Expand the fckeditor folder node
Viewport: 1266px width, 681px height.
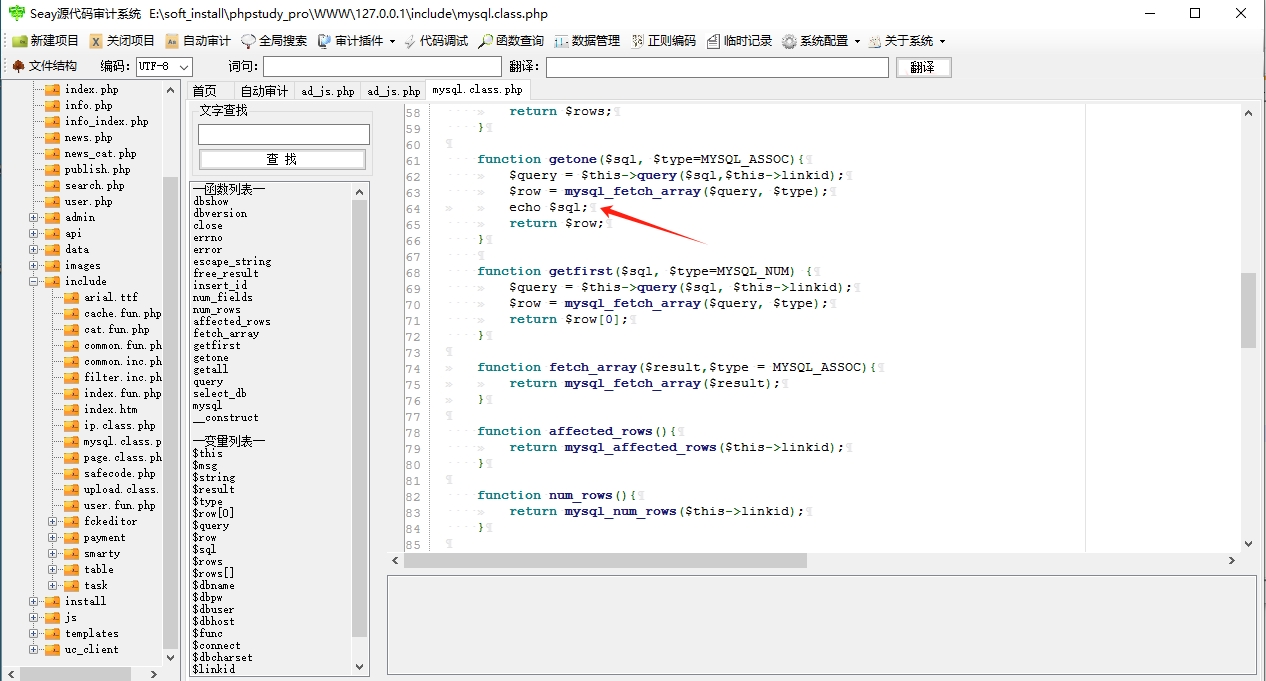click(53, 521)
